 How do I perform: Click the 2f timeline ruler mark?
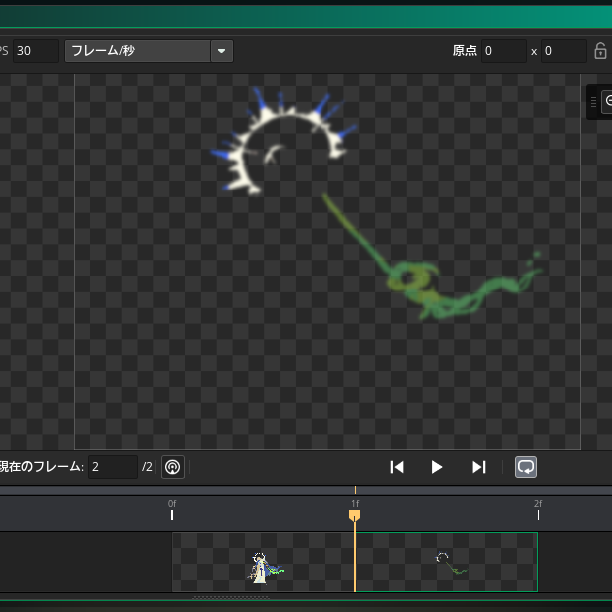point(538,512)
